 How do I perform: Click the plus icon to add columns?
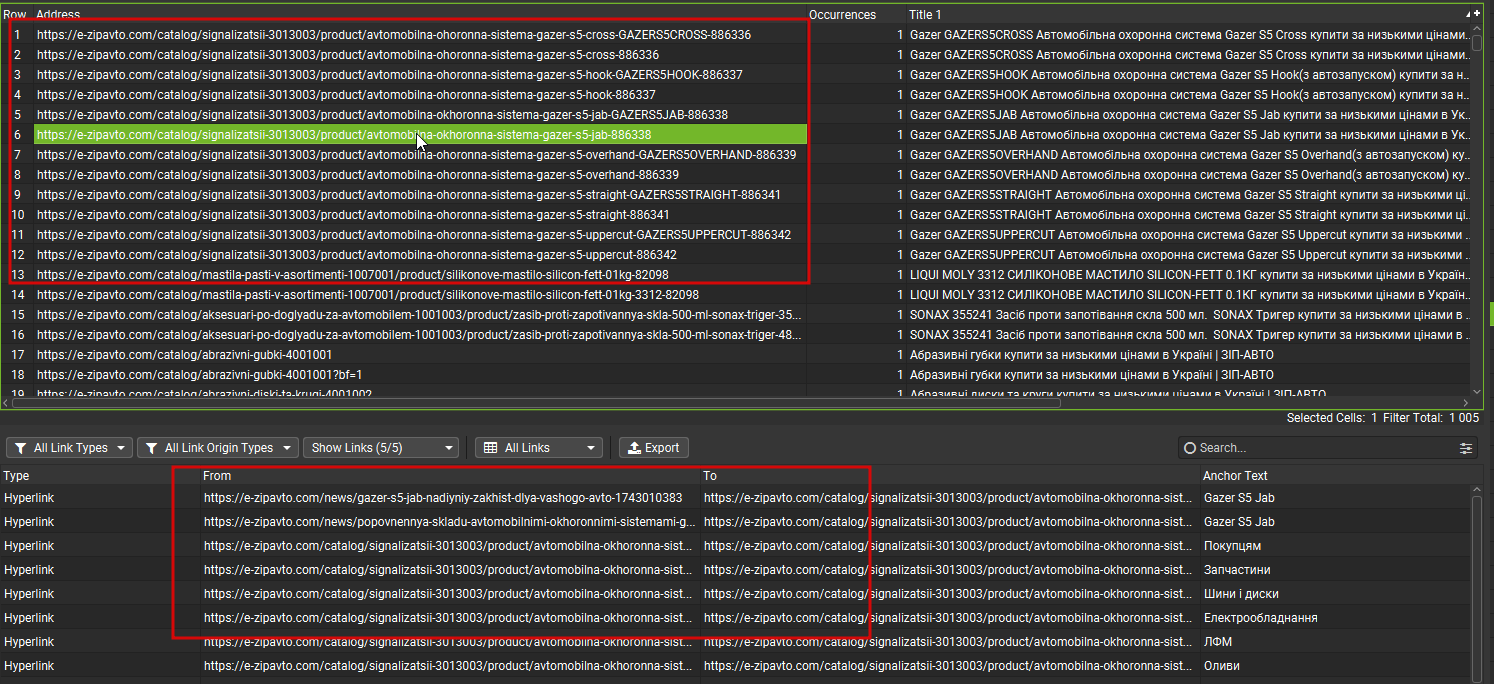(1476, 14)
